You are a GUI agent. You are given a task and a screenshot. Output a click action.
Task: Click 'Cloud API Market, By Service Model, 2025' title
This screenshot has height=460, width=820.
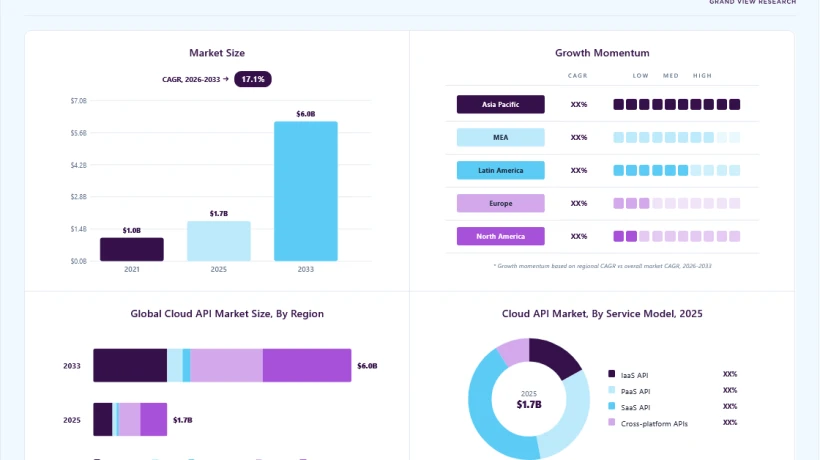coord(602,314)
